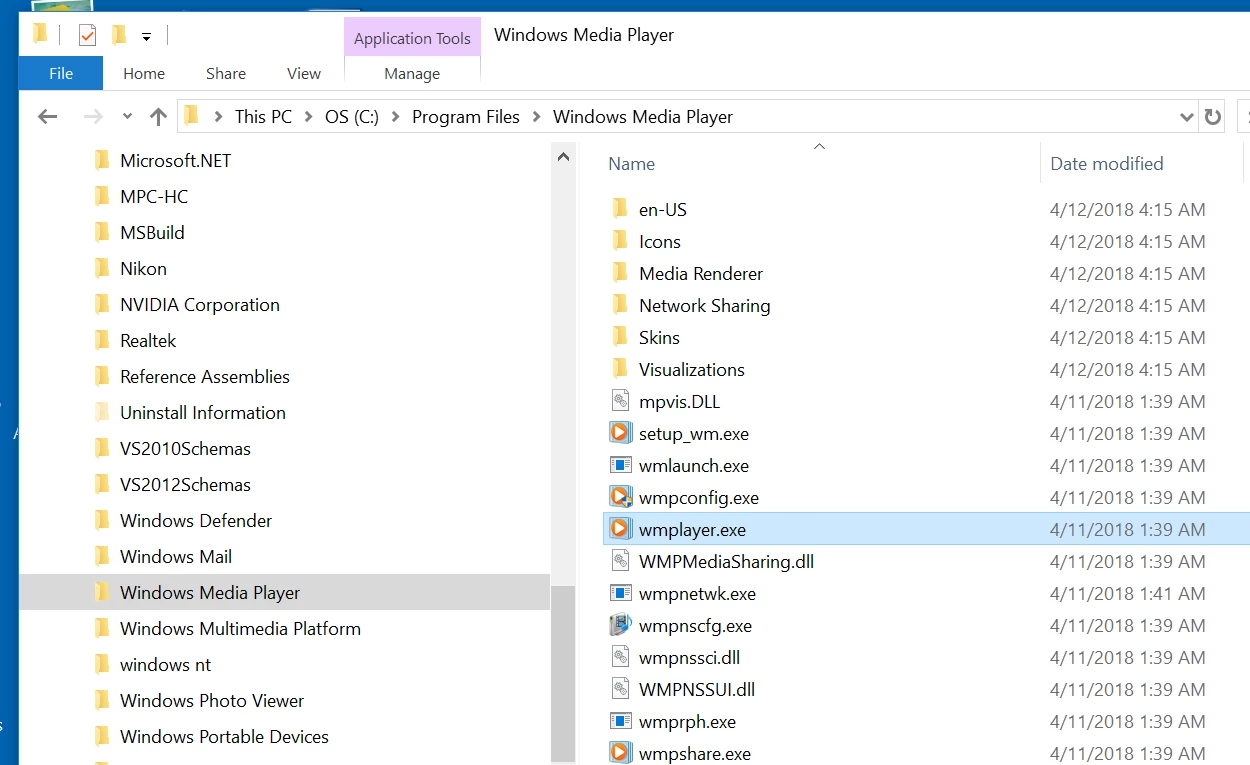Click the setup_wm.exe media player icon

[x=621, y=433]
